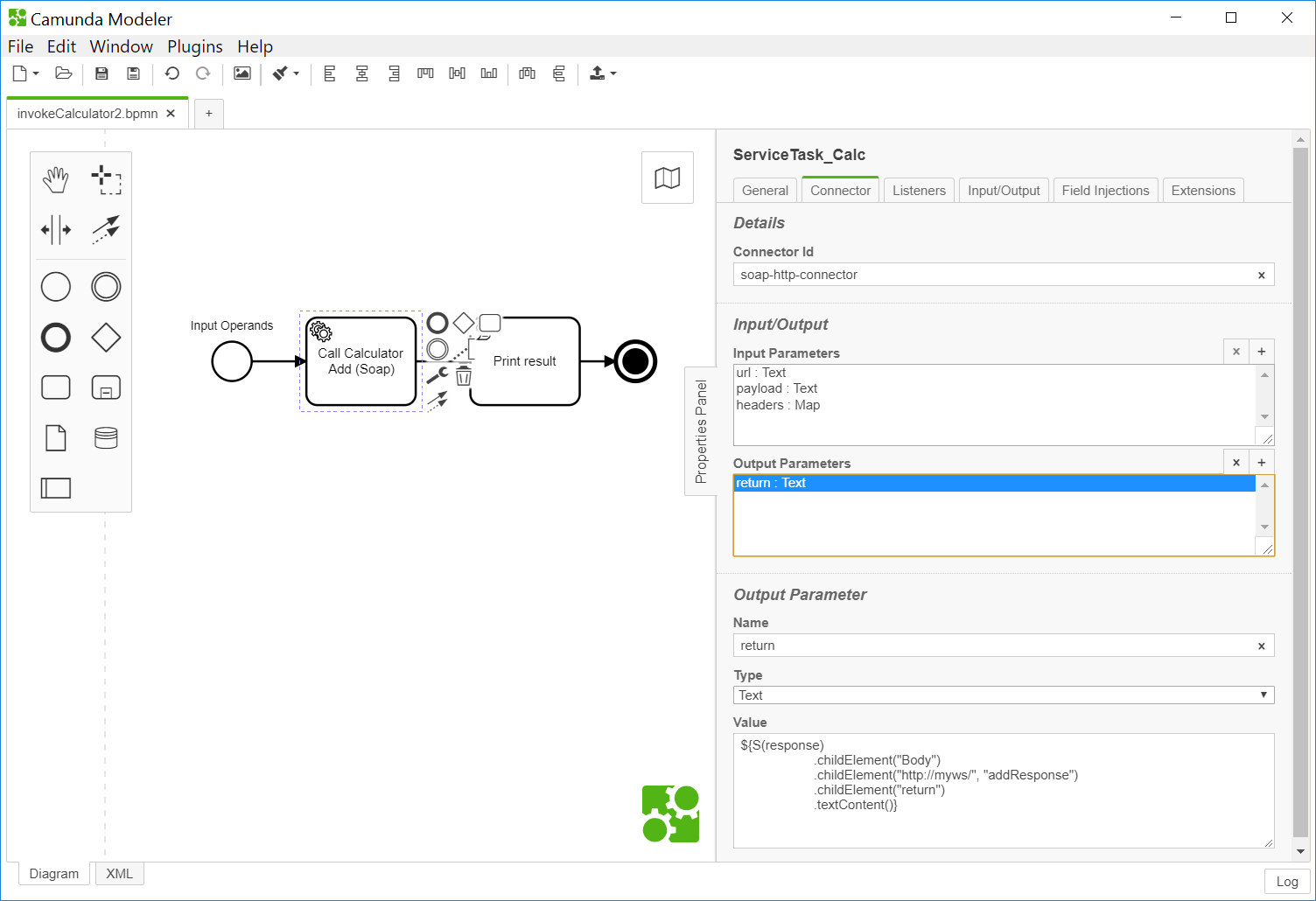This screenshot has height=901, width=1316.
Task: Delete the selected task using the trash icon
Action: [x=464, y=374]
